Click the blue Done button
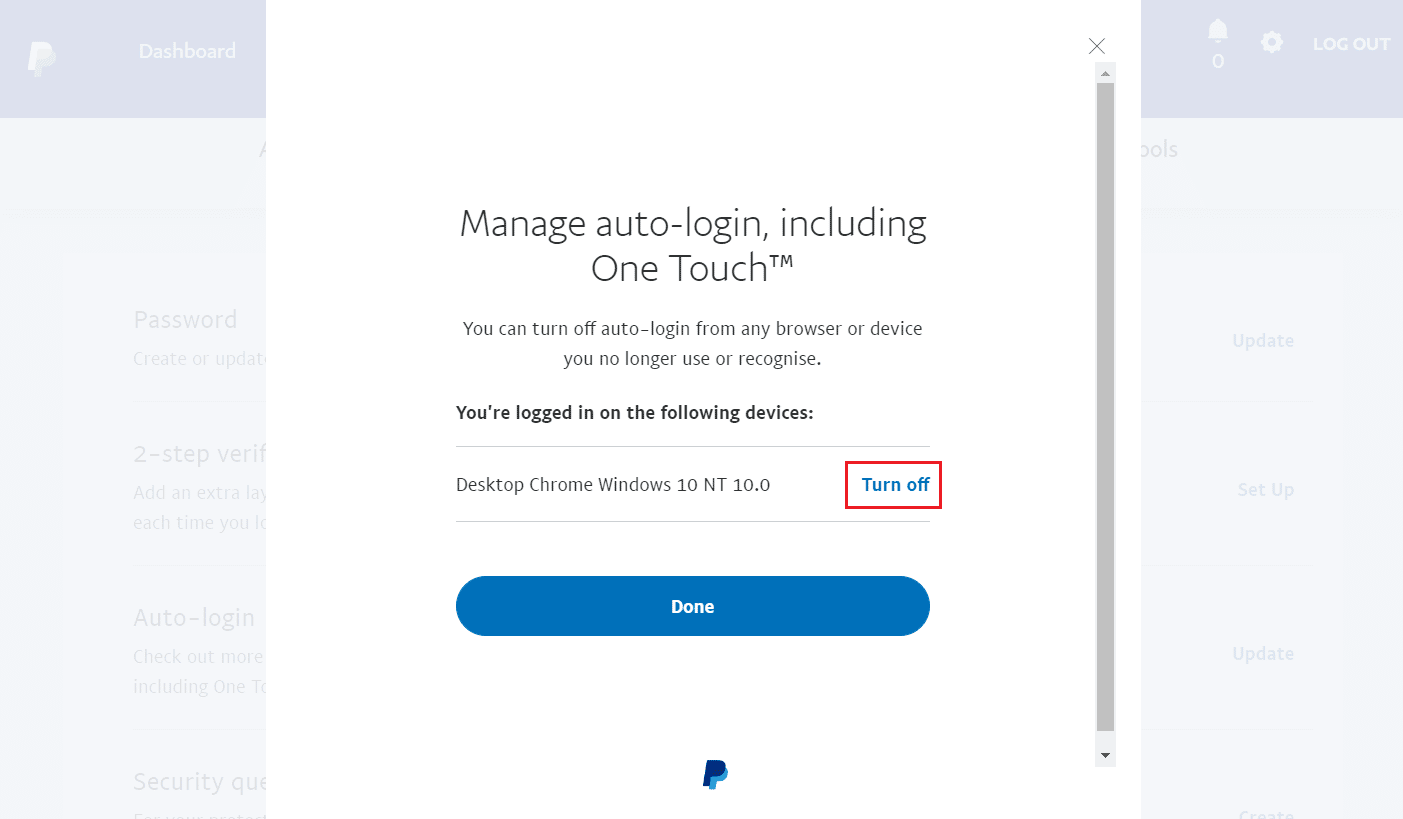This screenshot has height=819, width=1403. tap(692, 606)
